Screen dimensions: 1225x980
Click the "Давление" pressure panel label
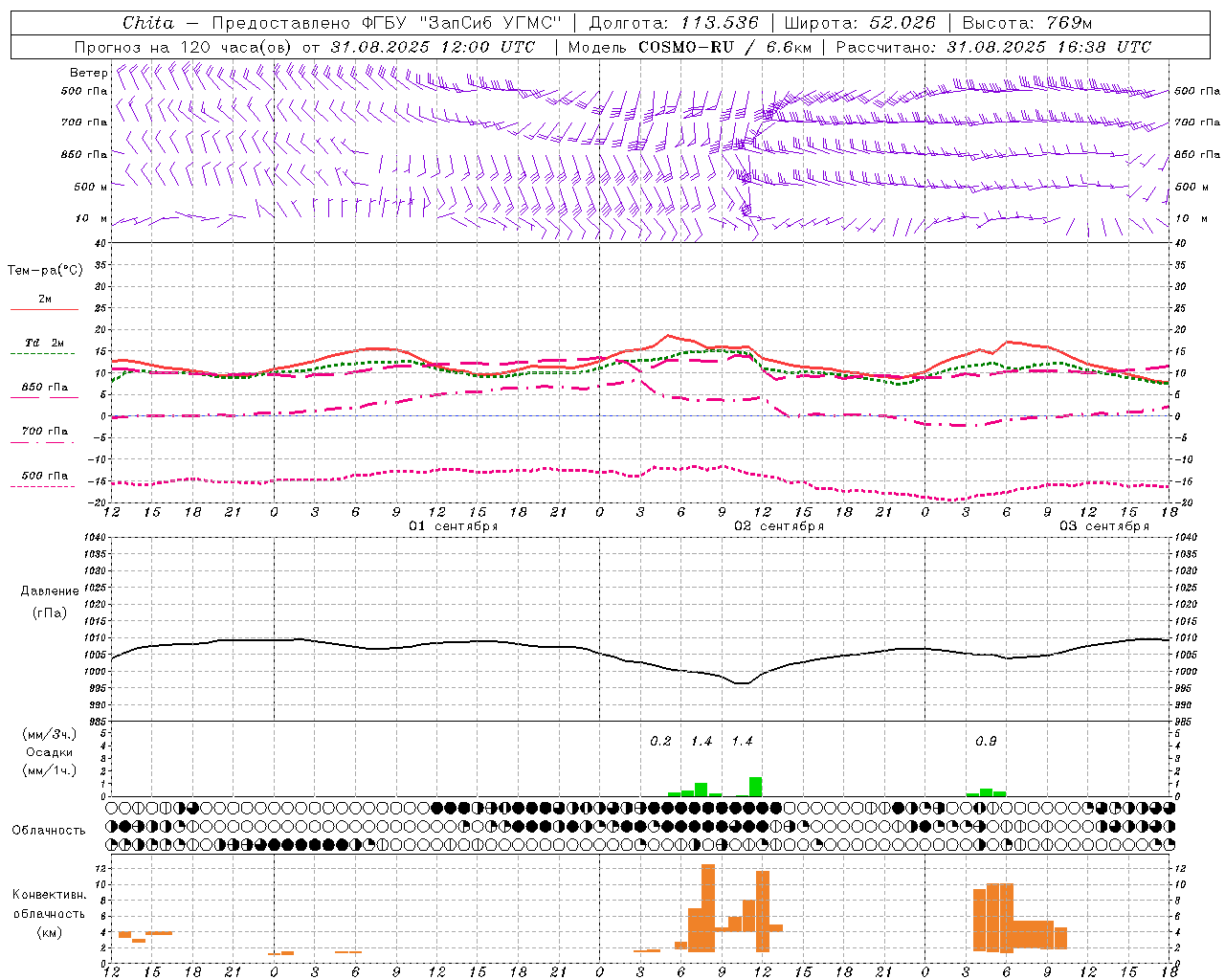[x=50, y=591]
